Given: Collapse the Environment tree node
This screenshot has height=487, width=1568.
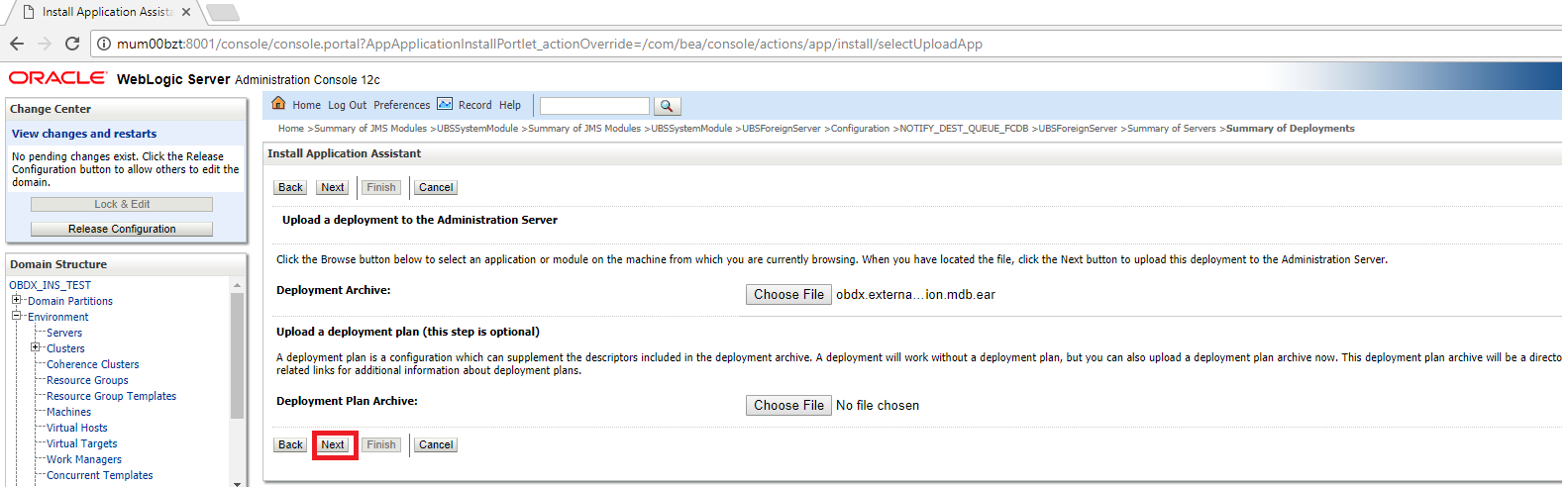Looking at the screenshot, I should click(x=16, y=316).
